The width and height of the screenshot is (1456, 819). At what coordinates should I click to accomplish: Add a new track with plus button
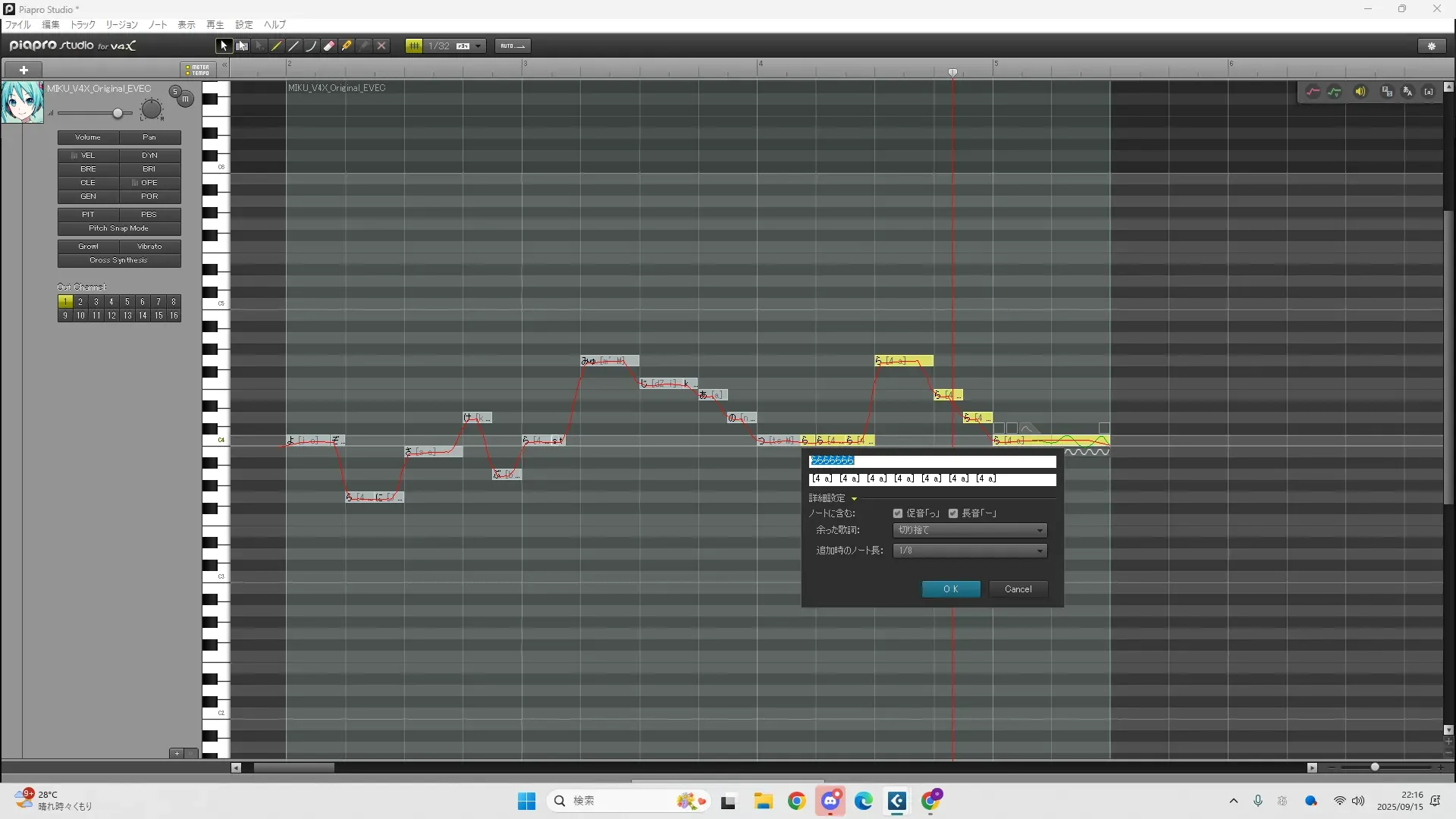point(24,70)
